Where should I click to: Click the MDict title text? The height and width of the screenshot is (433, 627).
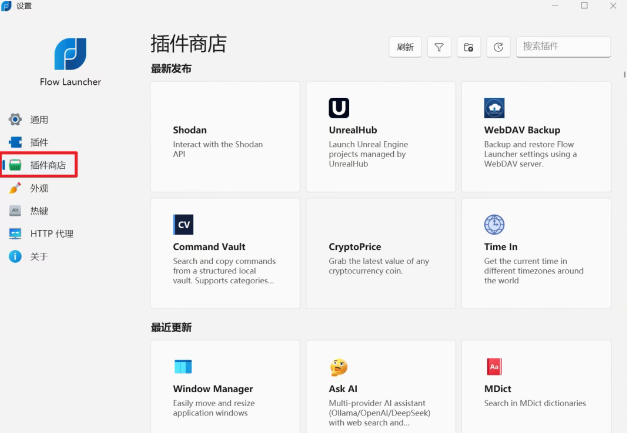click(x=497, y=389)
